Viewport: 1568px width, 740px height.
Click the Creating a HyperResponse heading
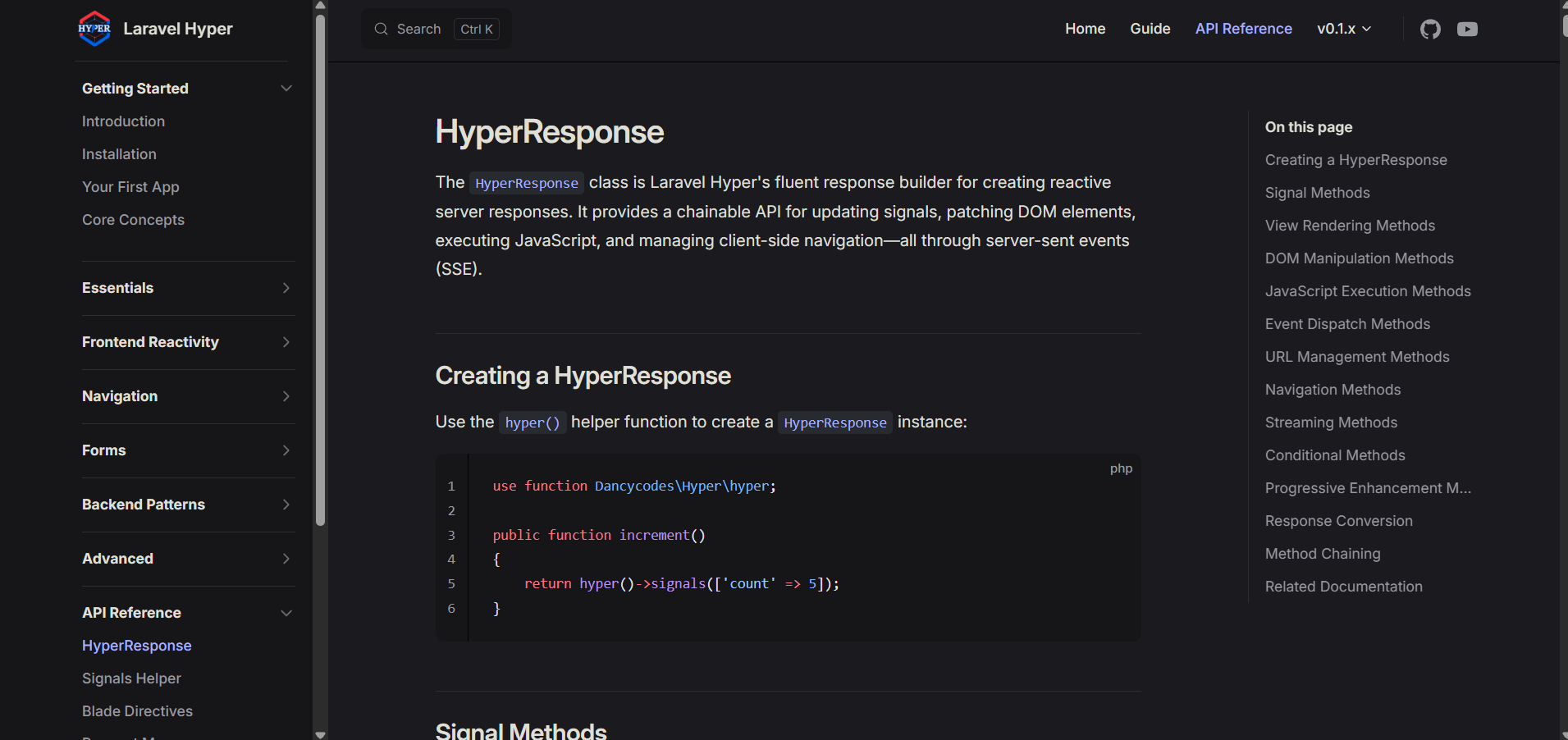coord(583,376)
